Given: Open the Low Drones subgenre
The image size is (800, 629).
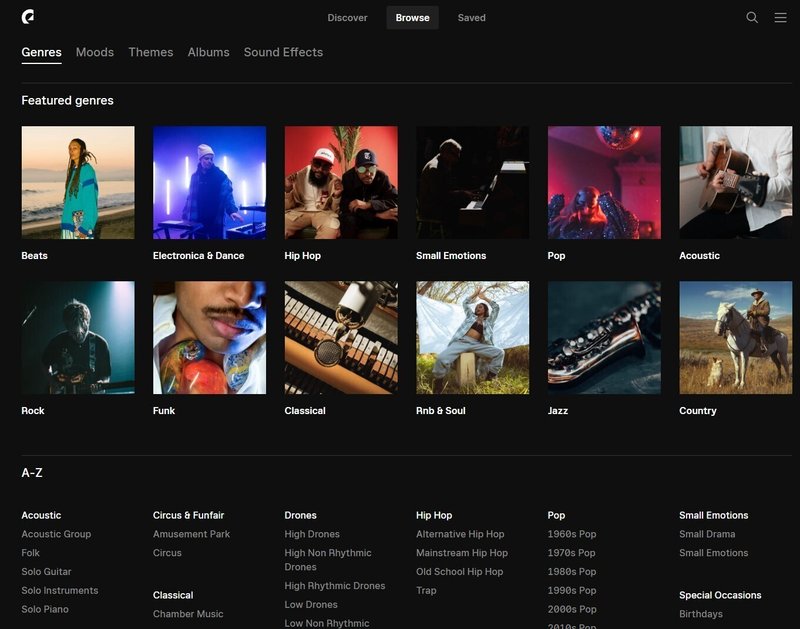Looking at the screenshot, I should point(311,605).
